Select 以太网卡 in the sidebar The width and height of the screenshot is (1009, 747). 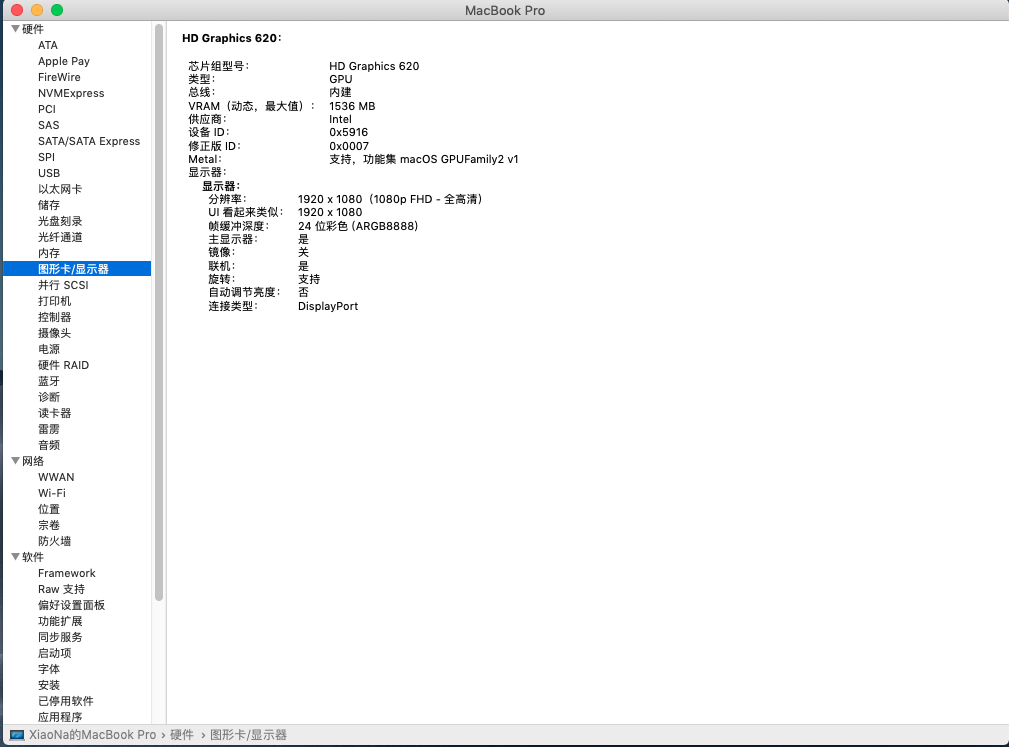pyautogui.click(x=60, y=189)
